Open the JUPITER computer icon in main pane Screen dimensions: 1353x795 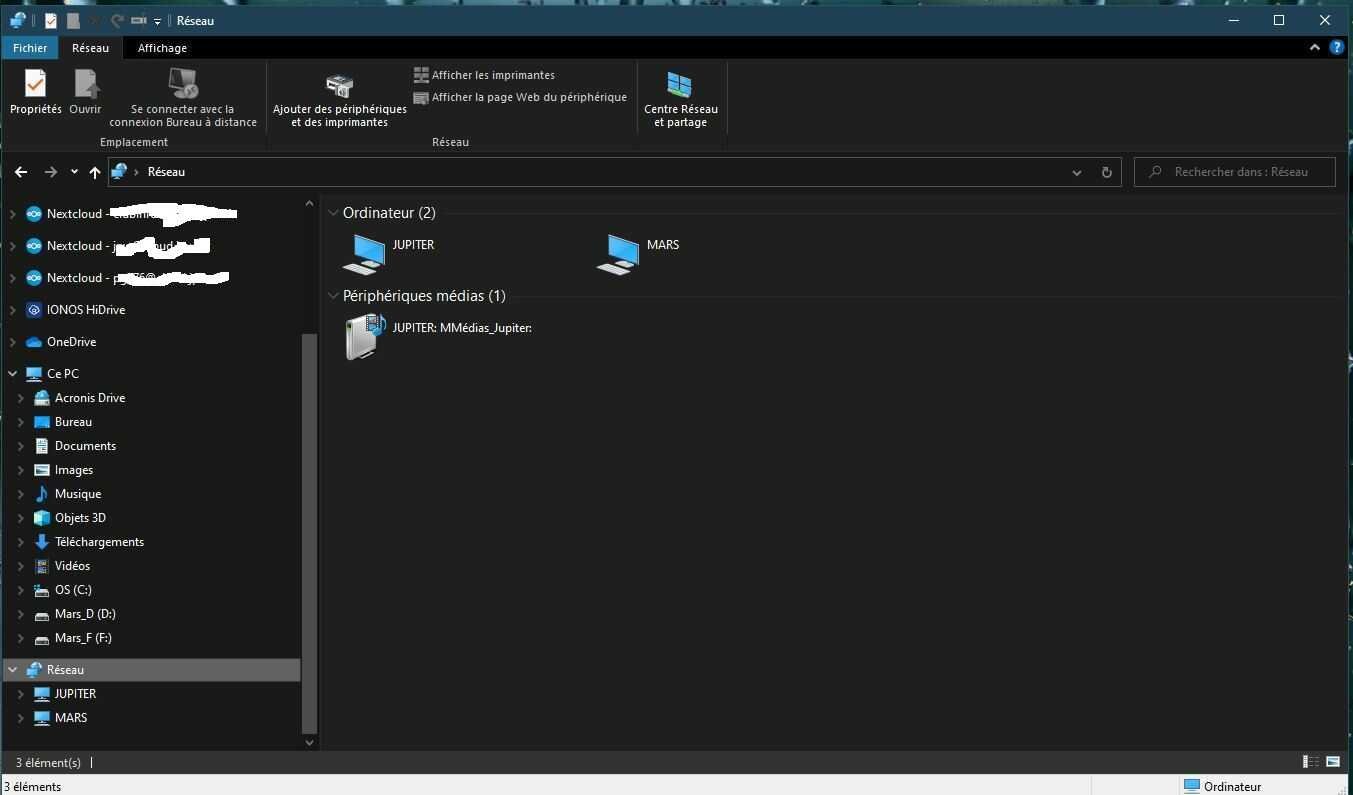(364, 254)
